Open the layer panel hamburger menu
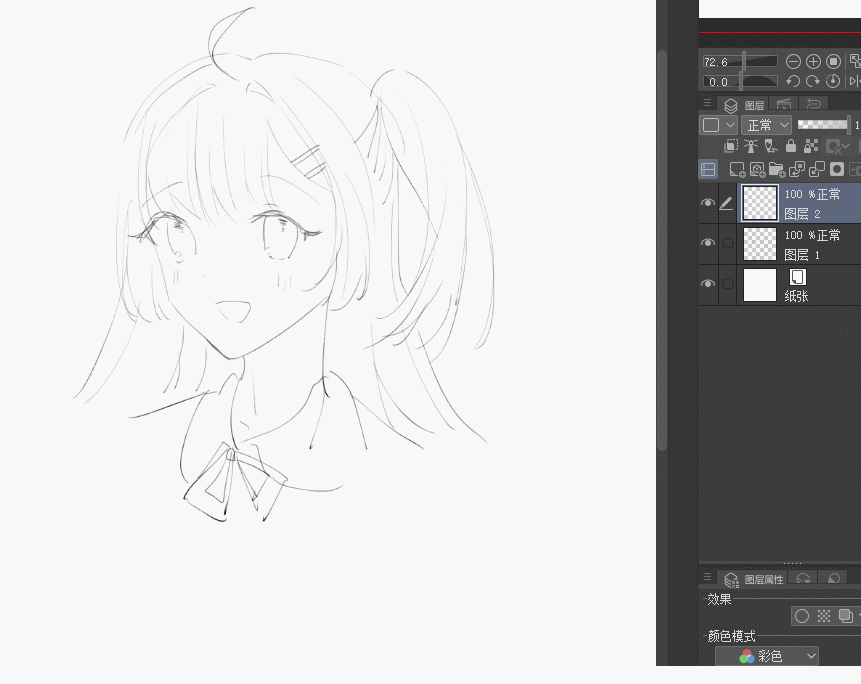This screenshot has height=684, width=861. click(707, 103)
